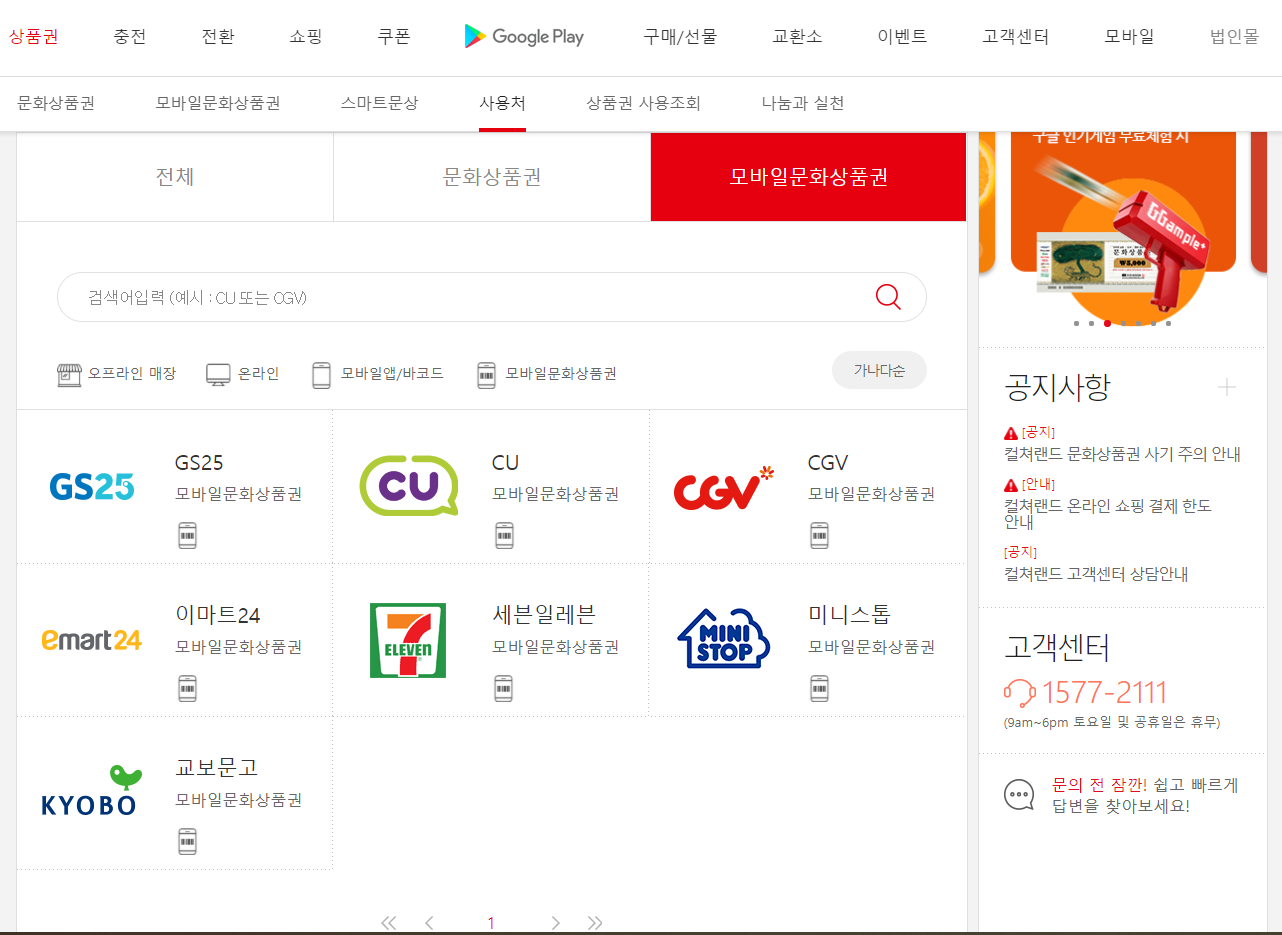
Task: Open the 모바일문화상품권 submenu item
Action: coord(218,103)
